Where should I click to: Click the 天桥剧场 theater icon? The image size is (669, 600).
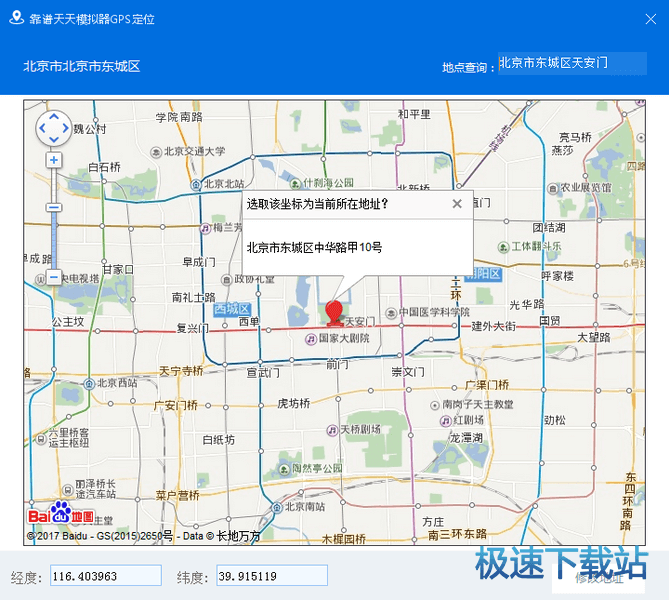332,430
